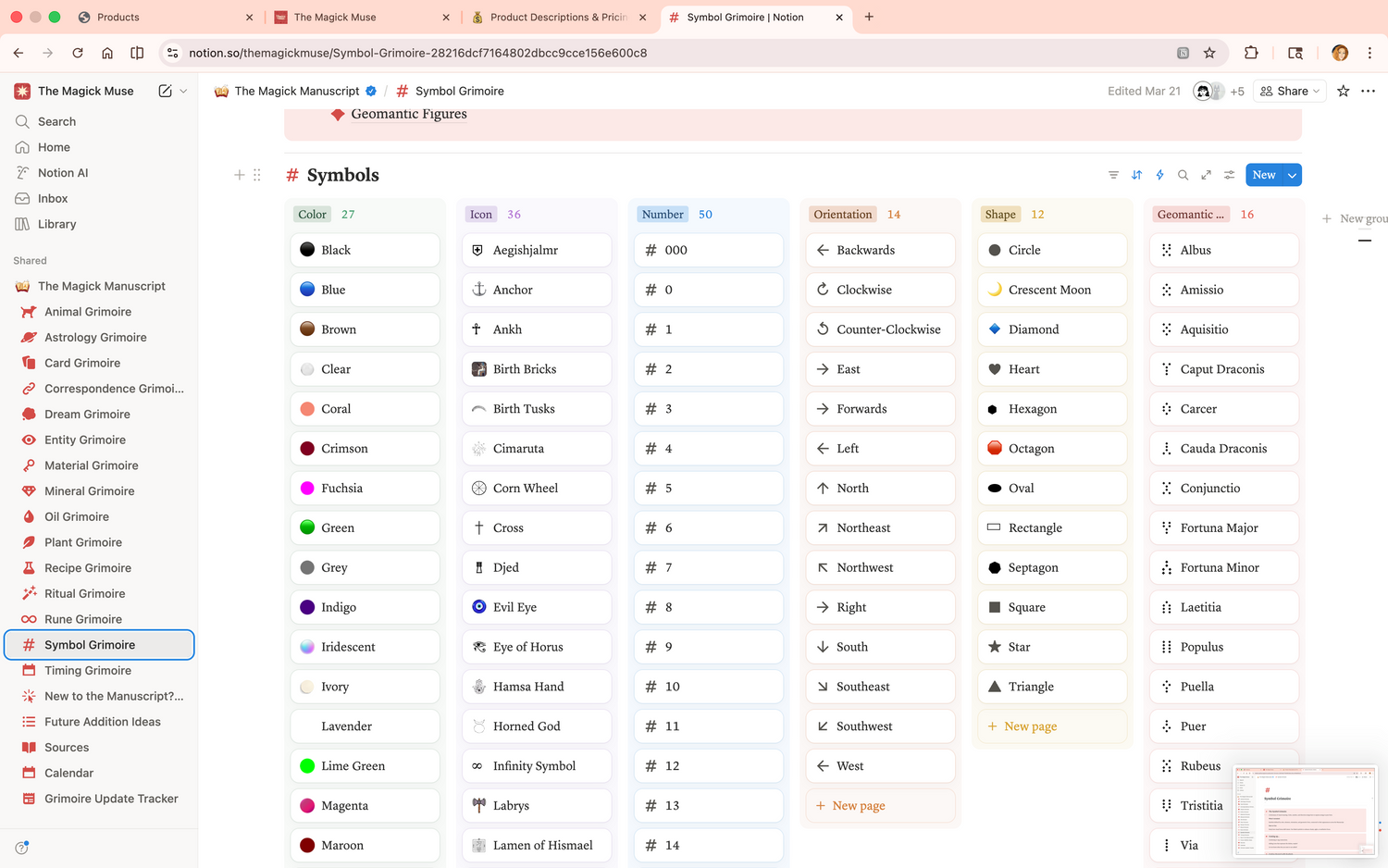This screenshot has width=1388, height=868.
Task: Open the database filter icon
Action: pyautogui.click(x=1113, y=175)
